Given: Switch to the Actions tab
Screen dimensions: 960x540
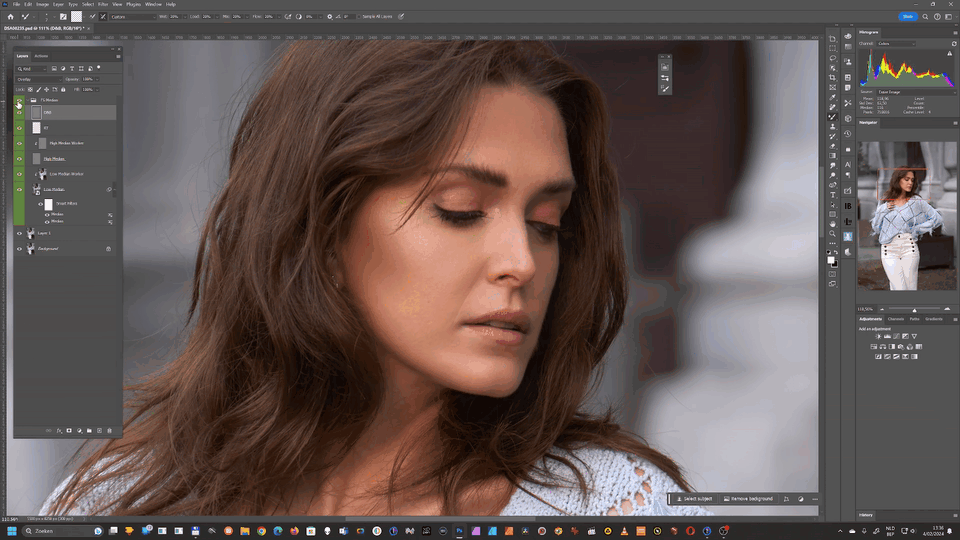Looking at the screenshot, I should coord(41,56).
